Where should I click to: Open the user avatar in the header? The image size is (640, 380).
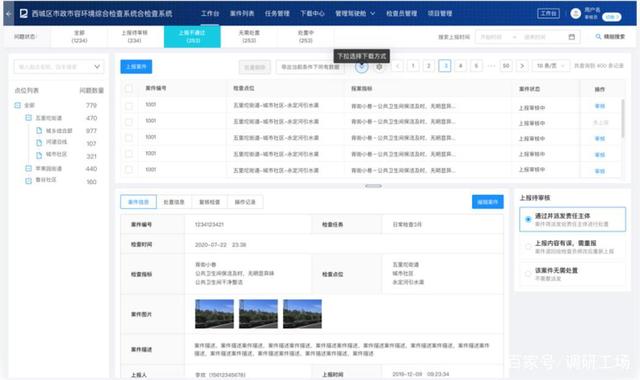(x=576, y=13)
